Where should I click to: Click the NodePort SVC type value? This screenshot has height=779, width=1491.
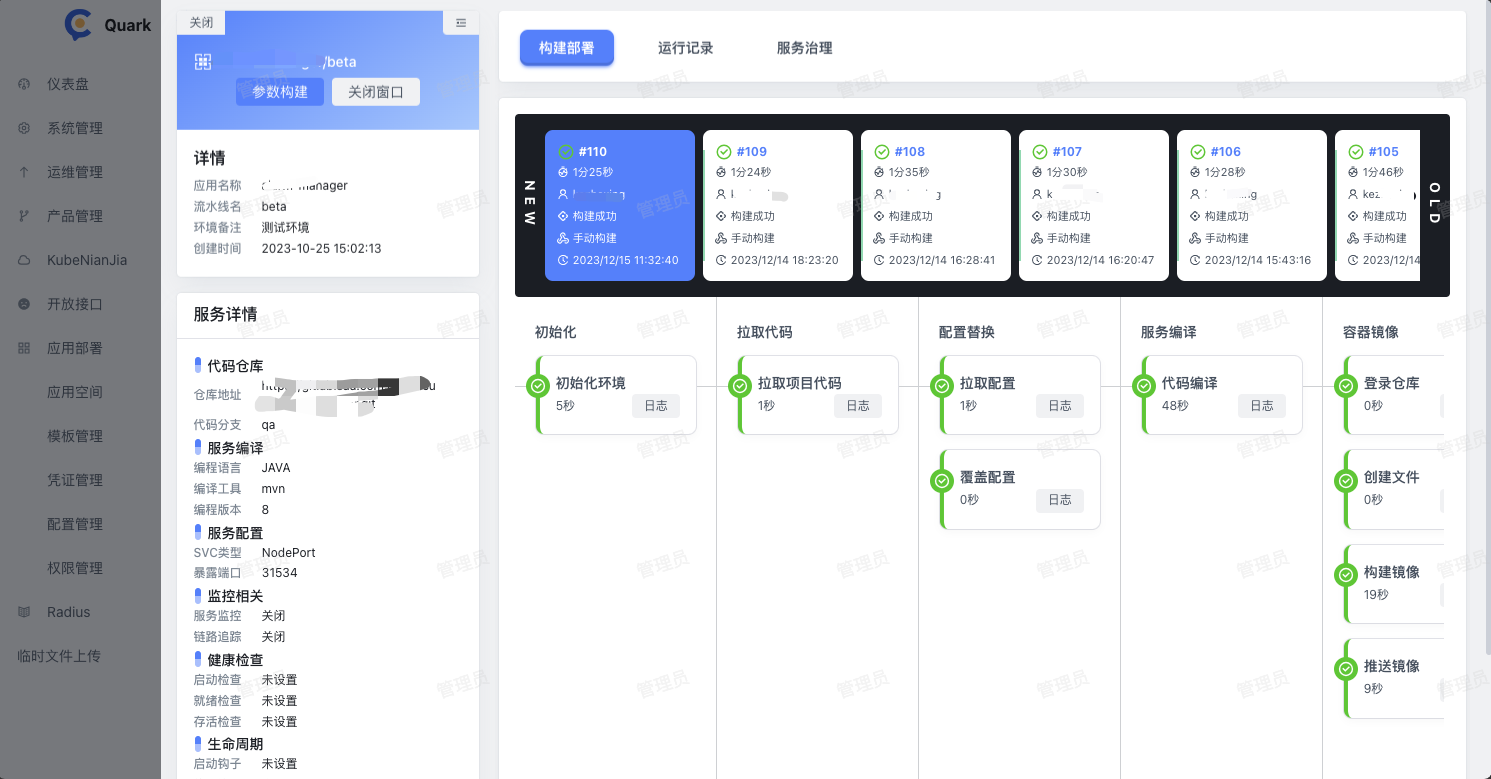tap(289, 552)
